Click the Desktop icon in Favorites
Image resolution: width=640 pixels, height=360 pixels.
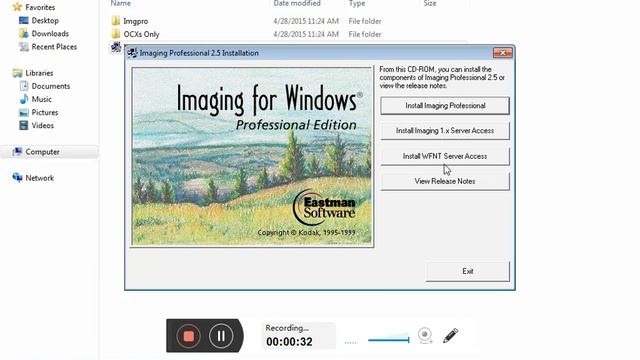pos(24,20)
